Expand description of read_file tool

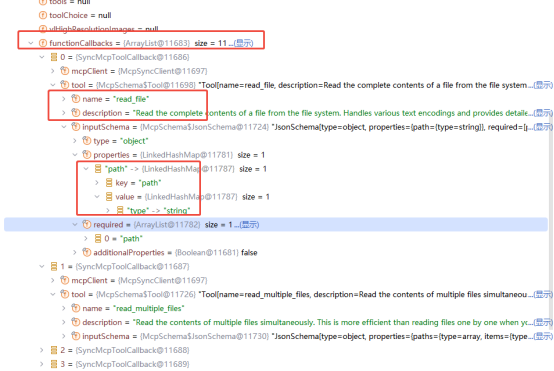(x=64, y=113)
